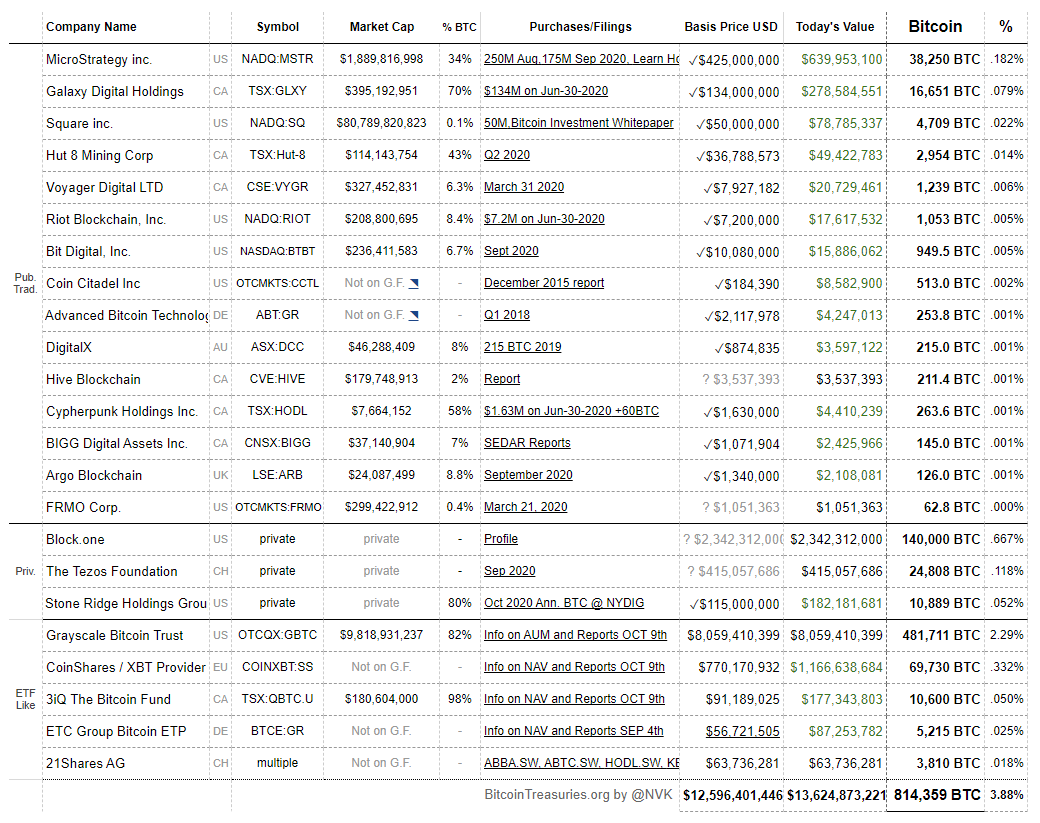Open 21Shares' ABBA.SW, ABTC.SW, HODL.SW link
This screenshot has width=1040, height=823.
(x=581, y=763)
